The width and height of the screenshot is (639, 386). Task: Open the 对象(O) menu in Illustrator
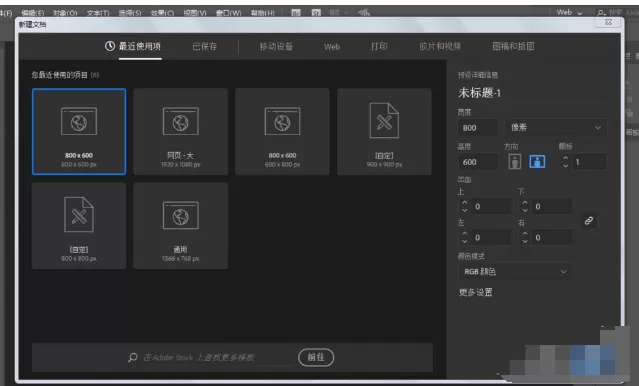coord(65,13)
